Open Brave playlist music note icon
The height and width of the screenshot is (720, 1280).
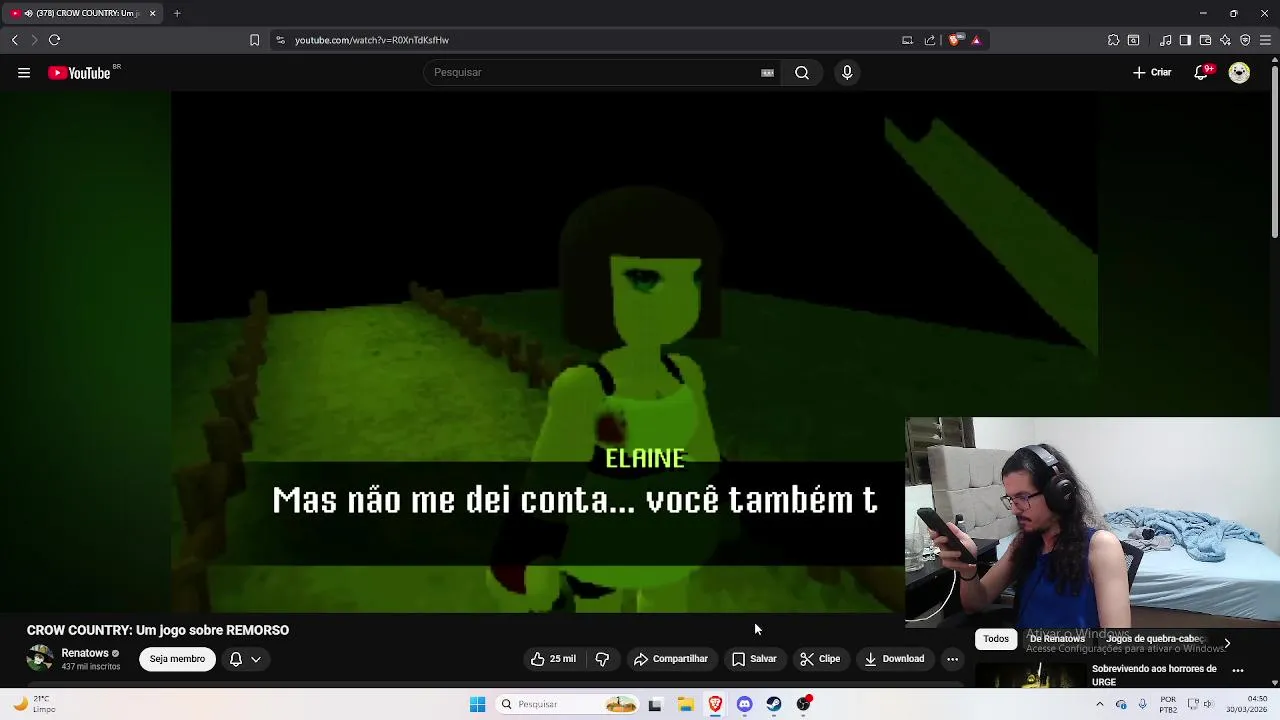pyautogui.click(x=1165, y=40)
